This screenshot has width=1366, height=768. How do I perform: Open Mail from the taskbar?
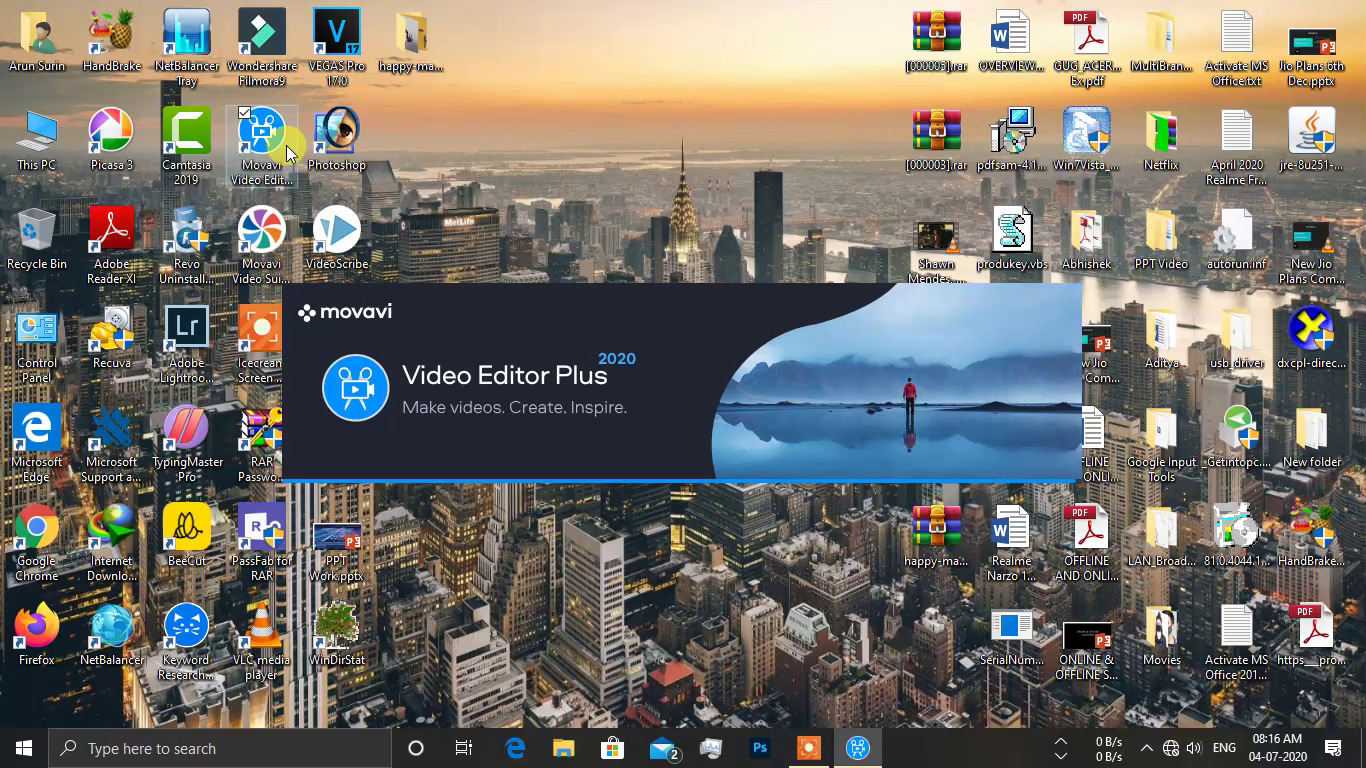coord(663,747)
